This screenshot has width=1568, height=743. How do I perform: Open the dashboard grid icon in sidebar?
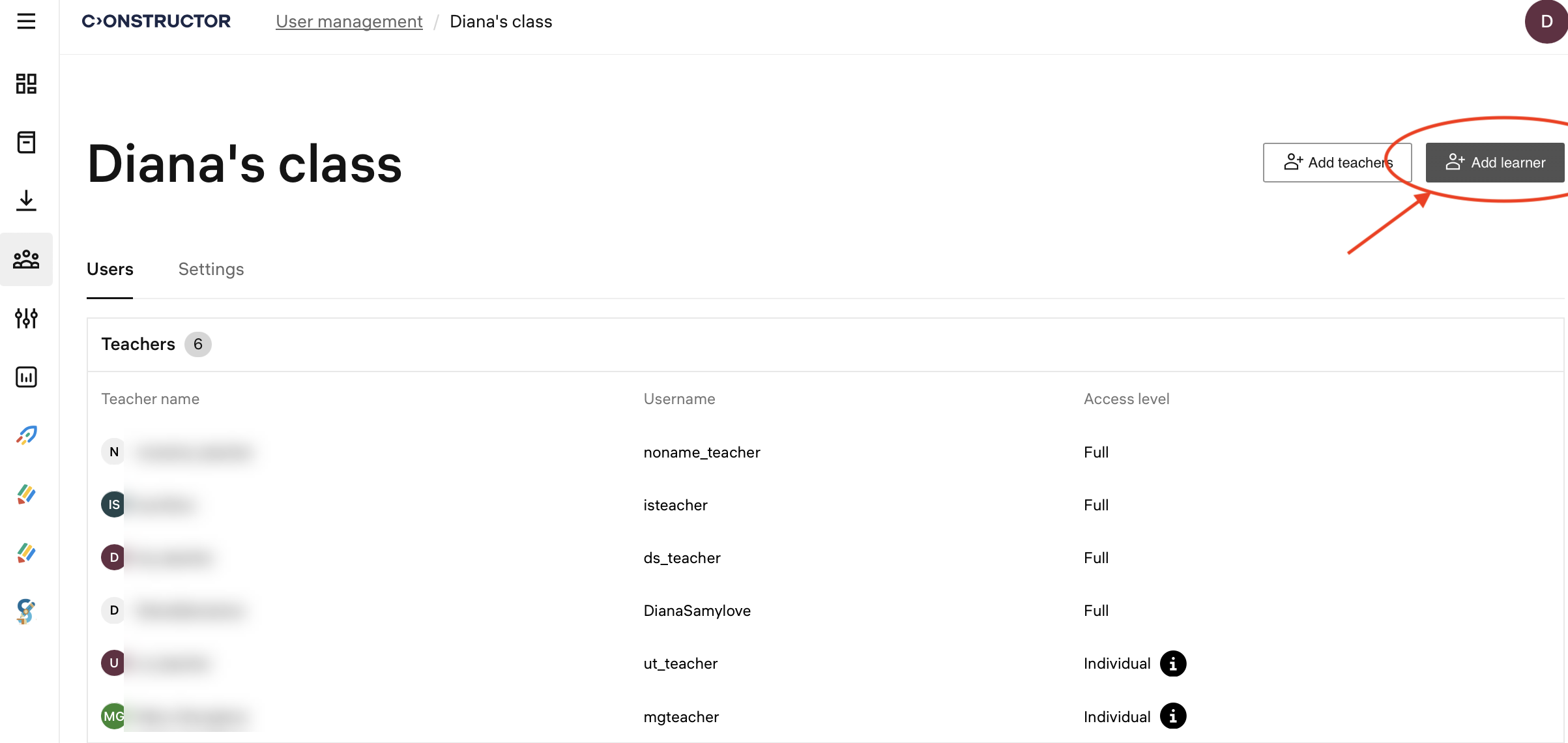26,83
